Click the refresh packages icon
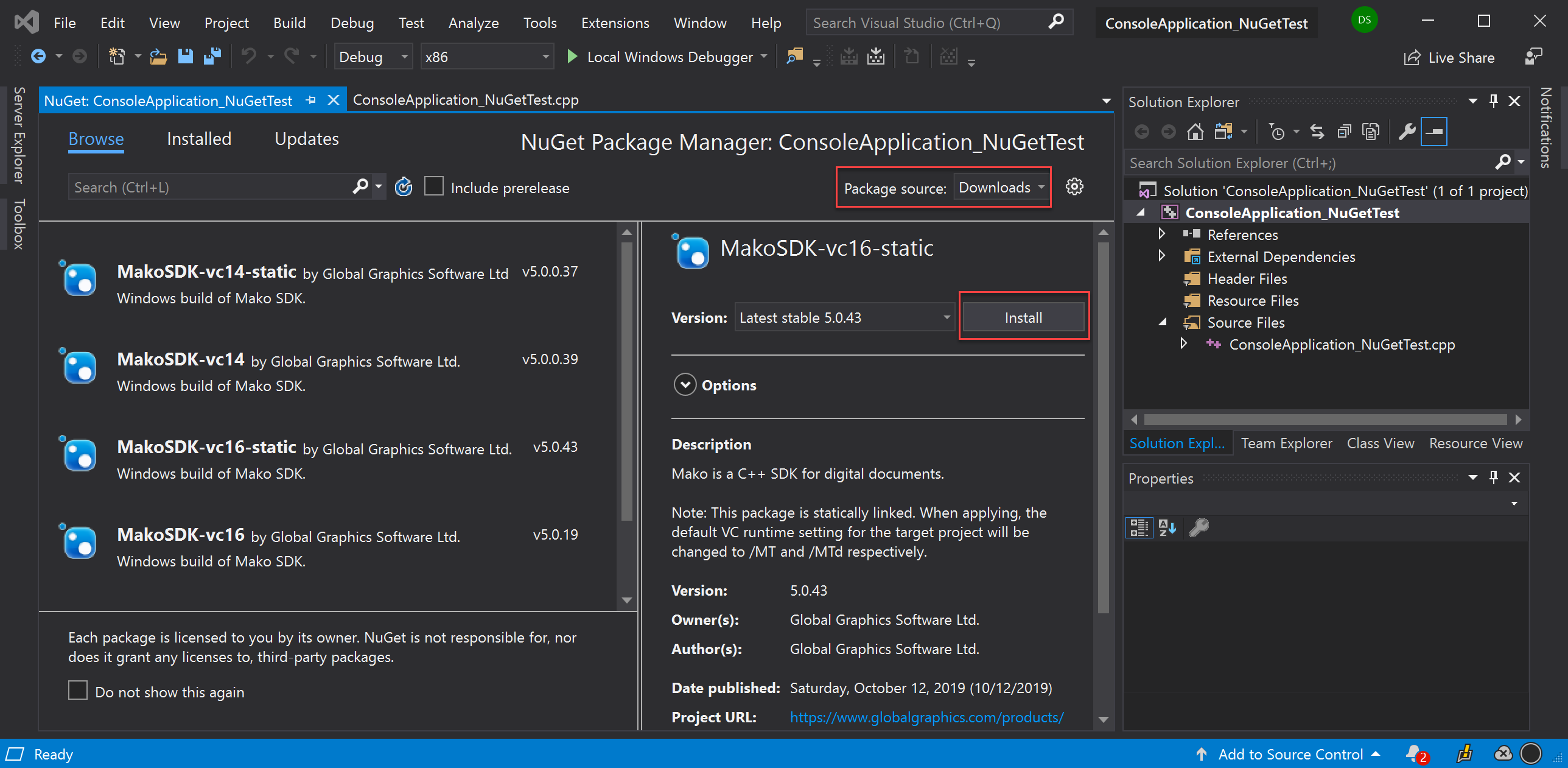 tap(404, 187)
